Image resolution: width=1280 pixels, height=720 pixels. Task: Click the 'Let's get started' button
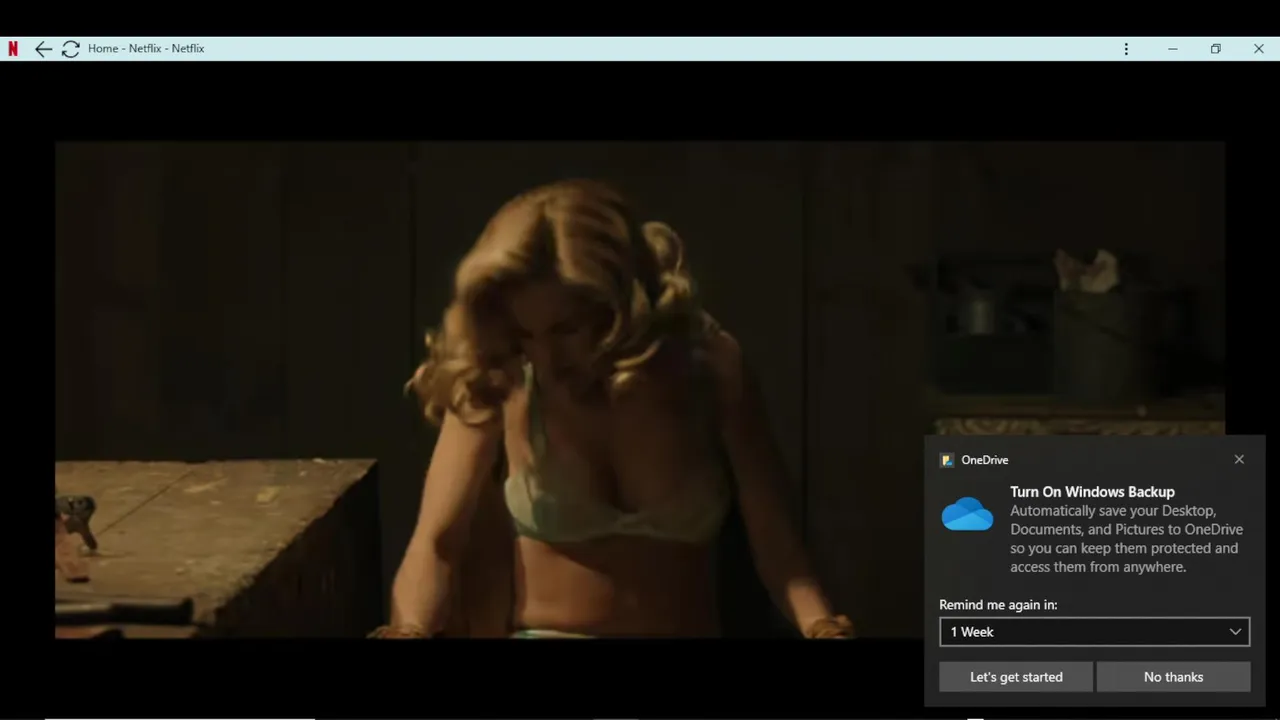pyautogui.click(x=1016, y=677)
